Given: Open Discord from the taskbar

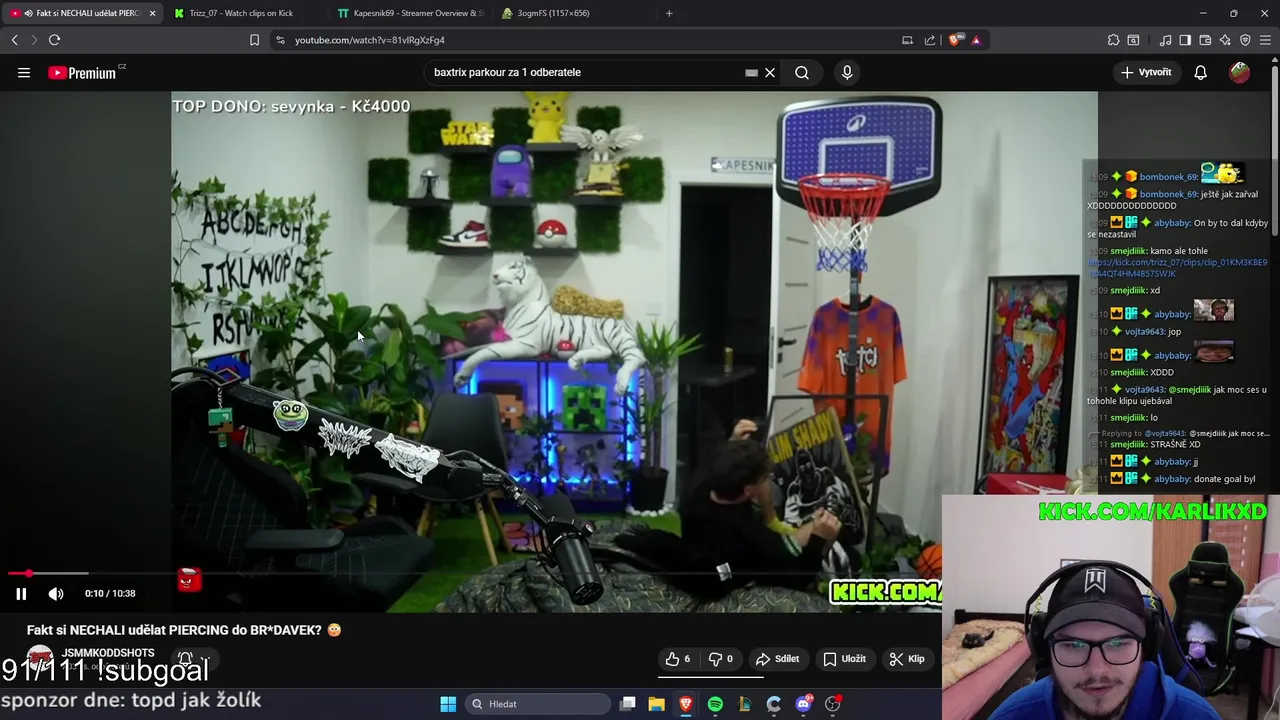Looking at the screenshot, I should [x=803, y=704].
